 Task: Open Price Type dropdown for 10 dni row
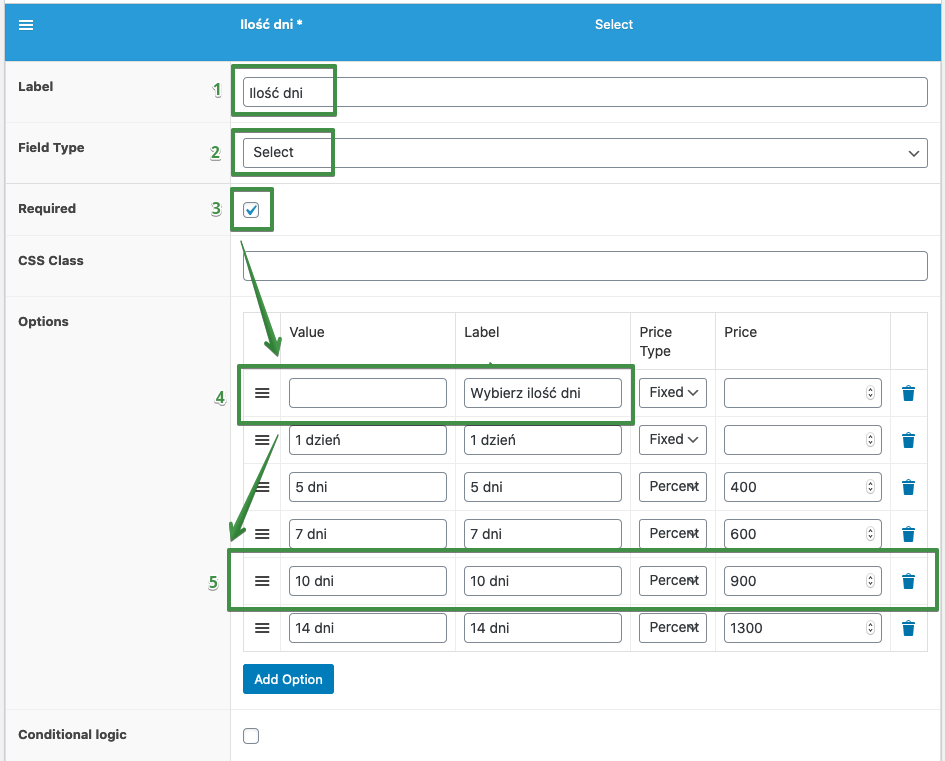pos(673,581)
